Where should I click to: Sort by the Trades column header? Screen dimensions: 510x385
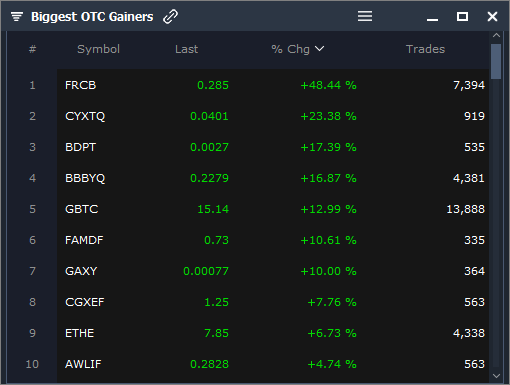pos(425,49)
